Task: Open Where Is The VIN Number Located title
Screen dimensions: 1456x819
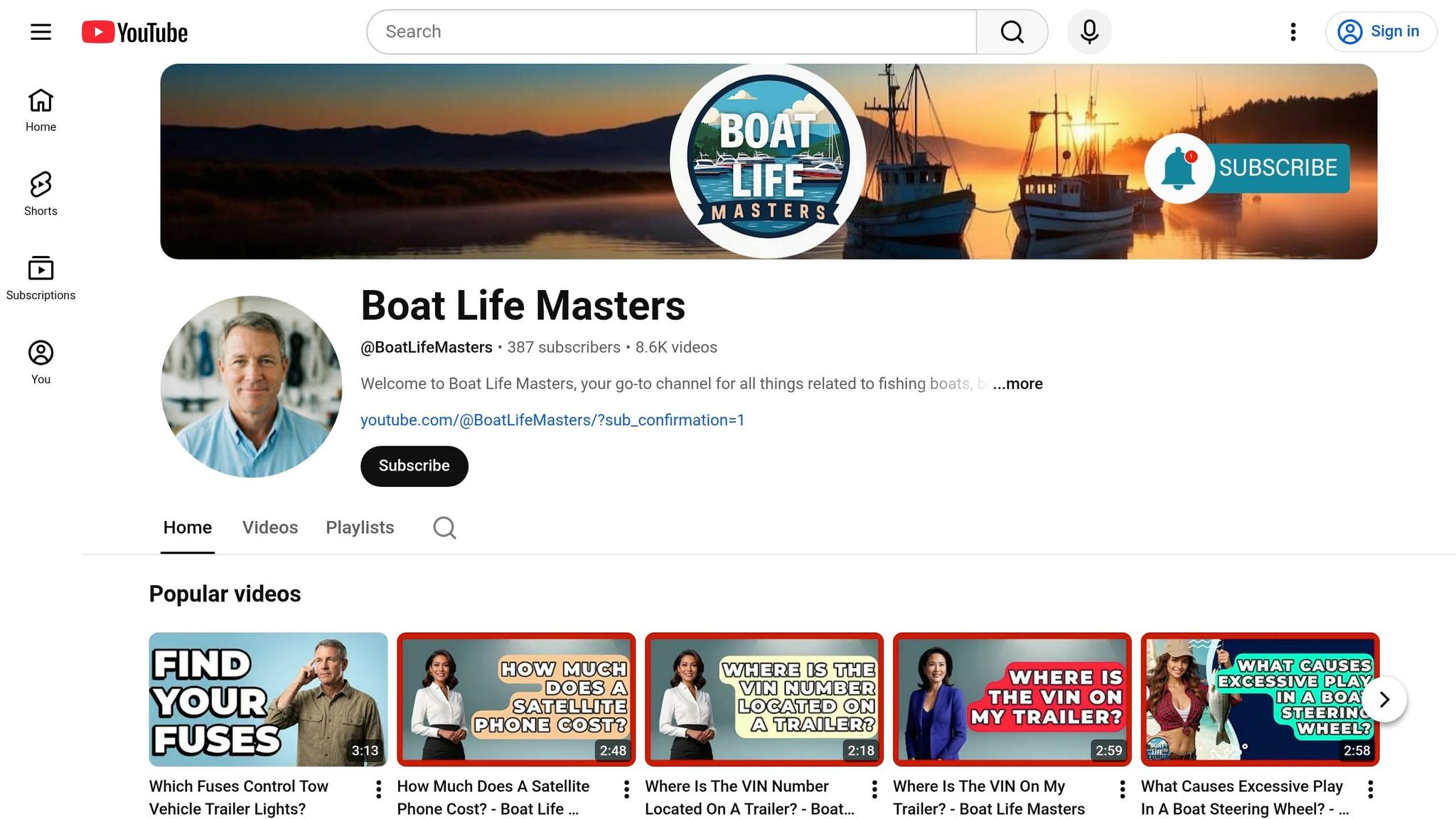Action: (x=749, y=798)
